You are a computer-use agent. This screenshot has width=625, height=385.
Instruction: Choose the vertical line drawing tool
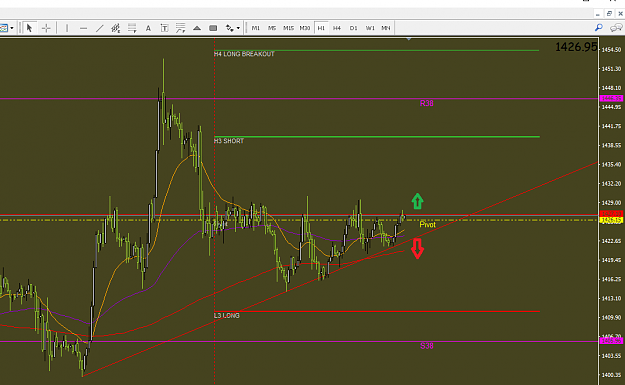tap(67, 28)
